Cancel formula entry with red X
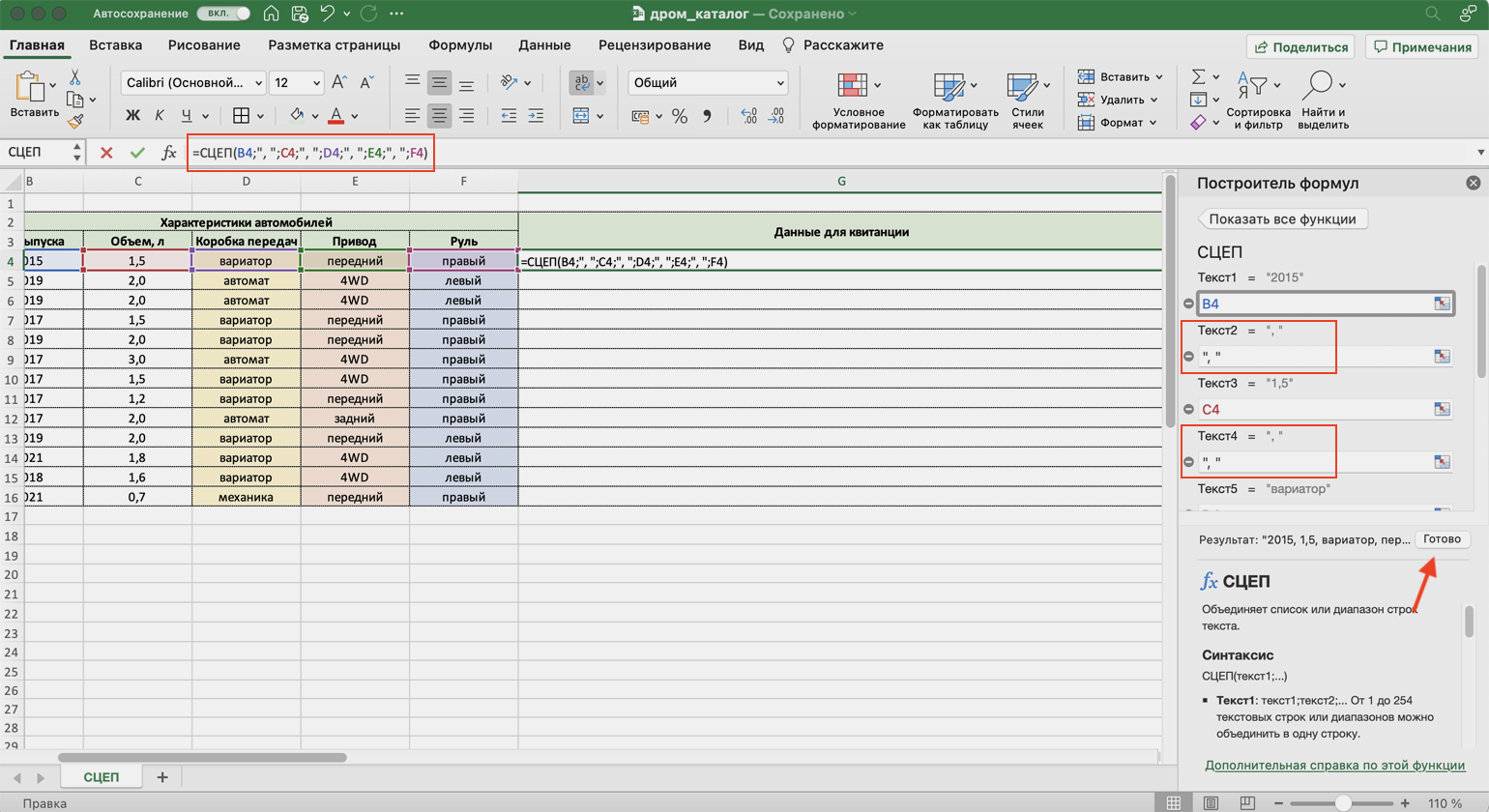Viewport: 1489px width, 812px height. [x=106, y=153]
